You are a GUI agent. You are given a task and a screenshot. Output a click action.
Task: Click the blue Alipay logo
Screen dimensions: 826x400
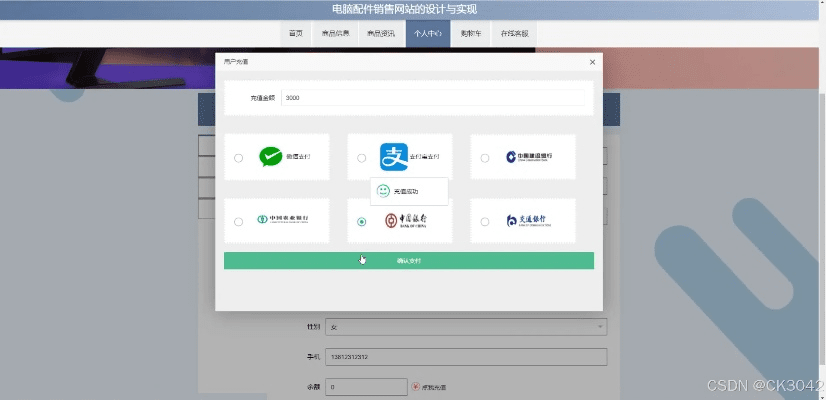[394, 157]
